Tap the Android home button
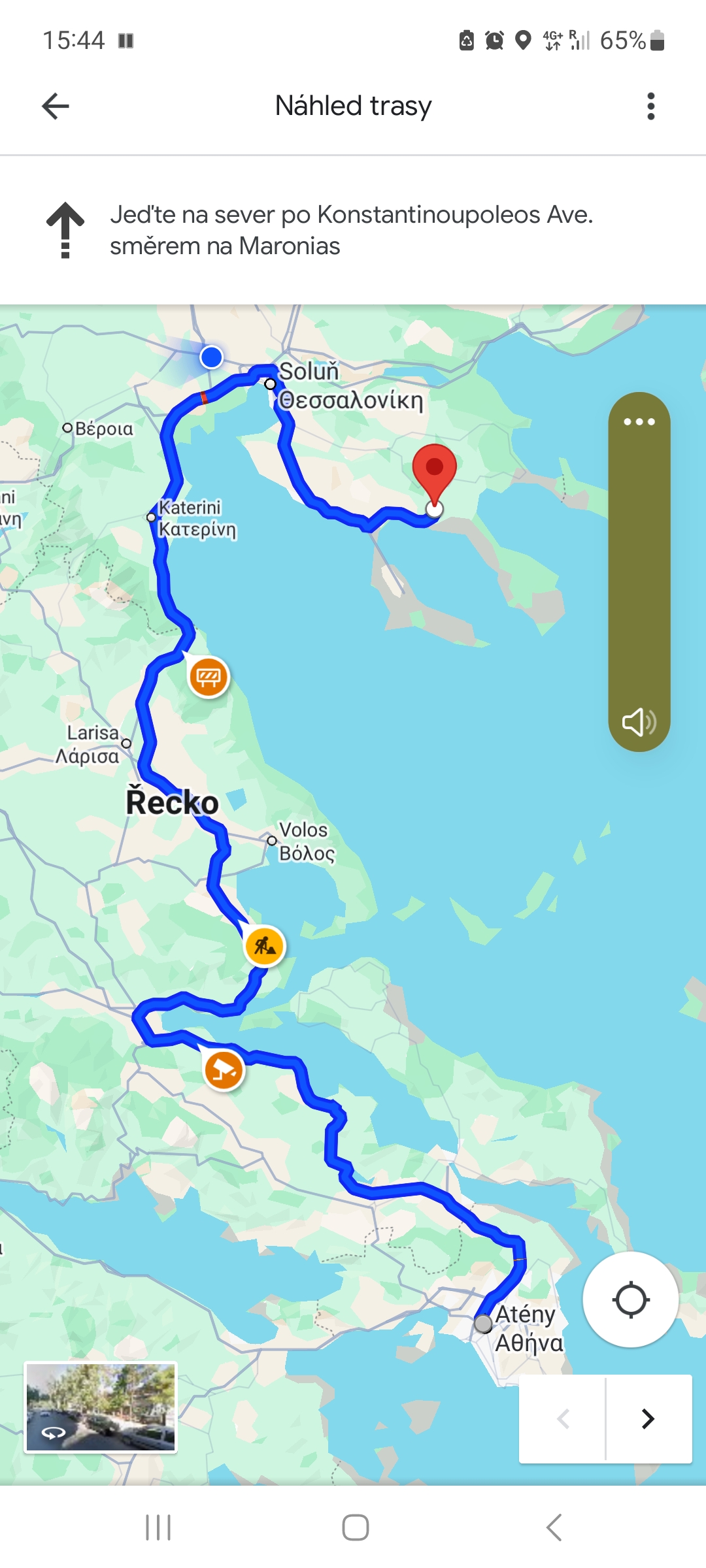The height and width of the screenshot is (1568, 706). [356, 1527]
